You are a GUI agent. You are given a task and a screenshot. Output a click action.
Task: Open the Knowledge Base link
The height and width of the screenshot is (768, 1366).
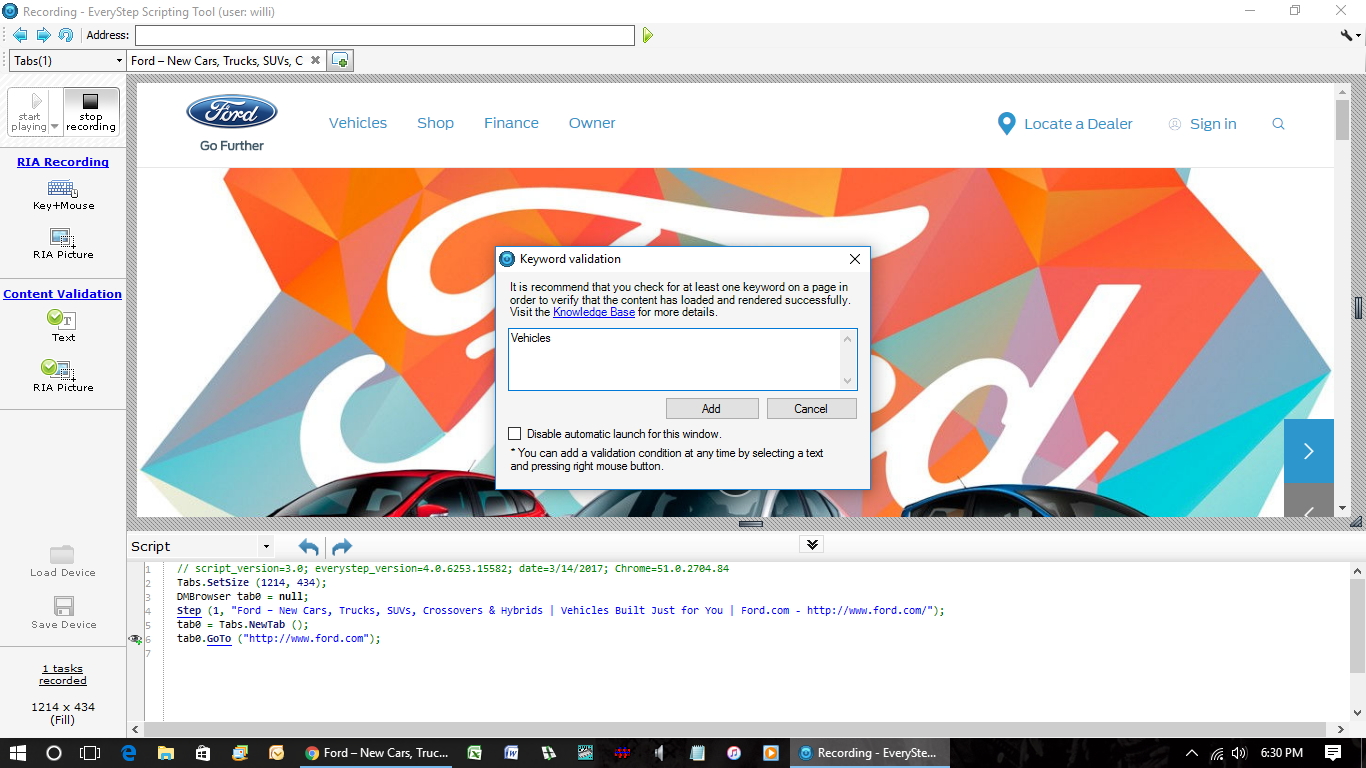coord(594,312)
